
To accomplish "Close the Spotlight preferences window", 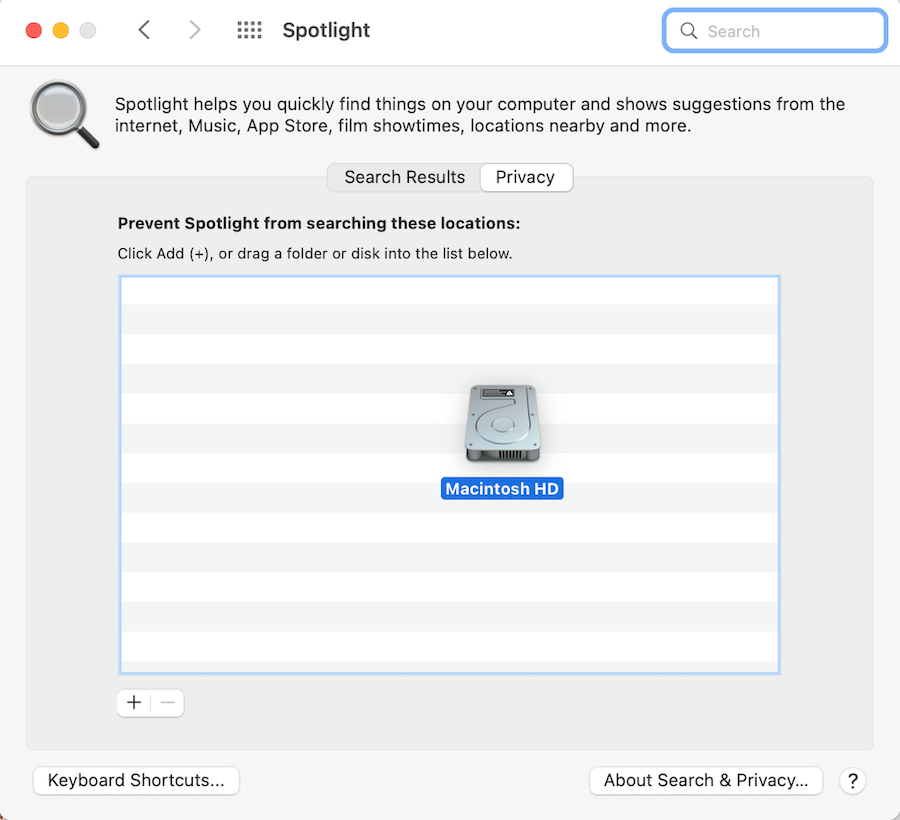I will click(x=33, y=30).
